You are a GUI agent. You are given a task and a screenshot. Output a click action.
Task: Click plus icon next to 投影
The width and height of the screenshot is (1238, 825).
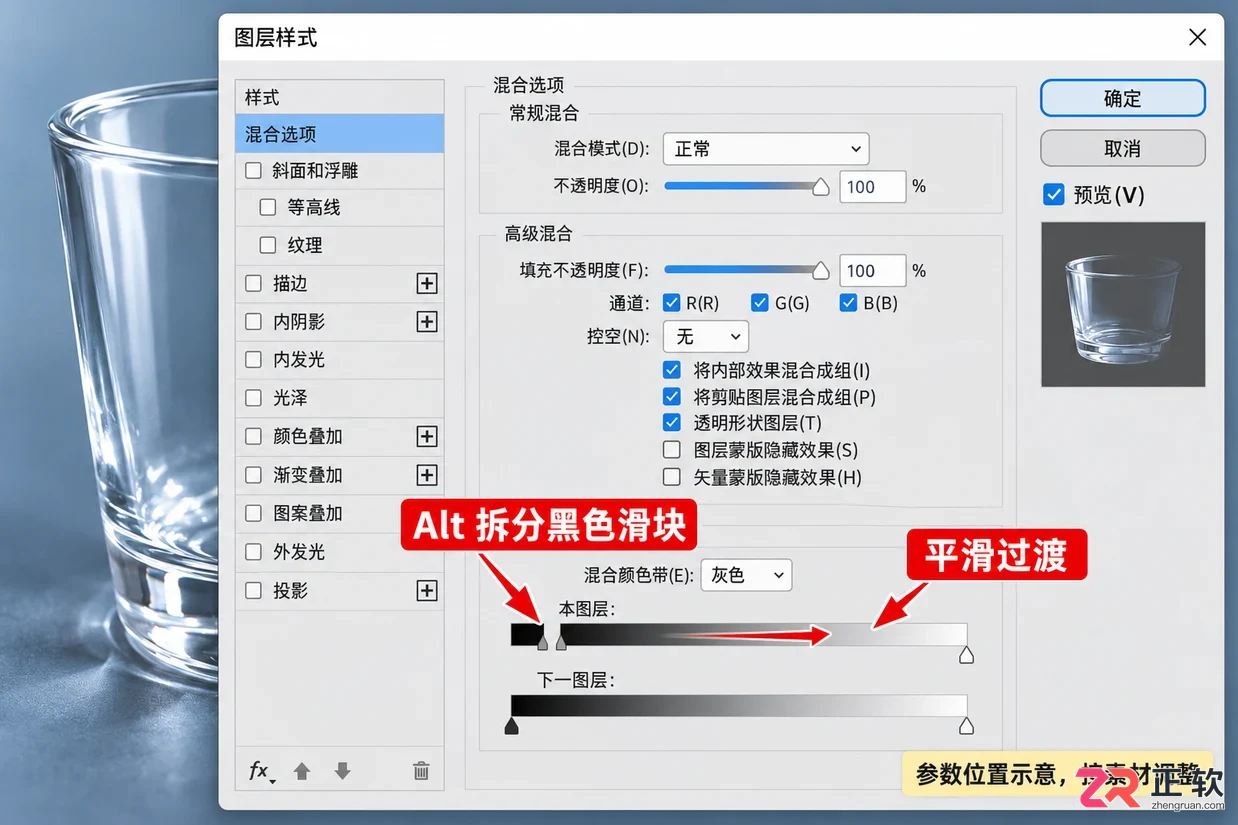427,591
